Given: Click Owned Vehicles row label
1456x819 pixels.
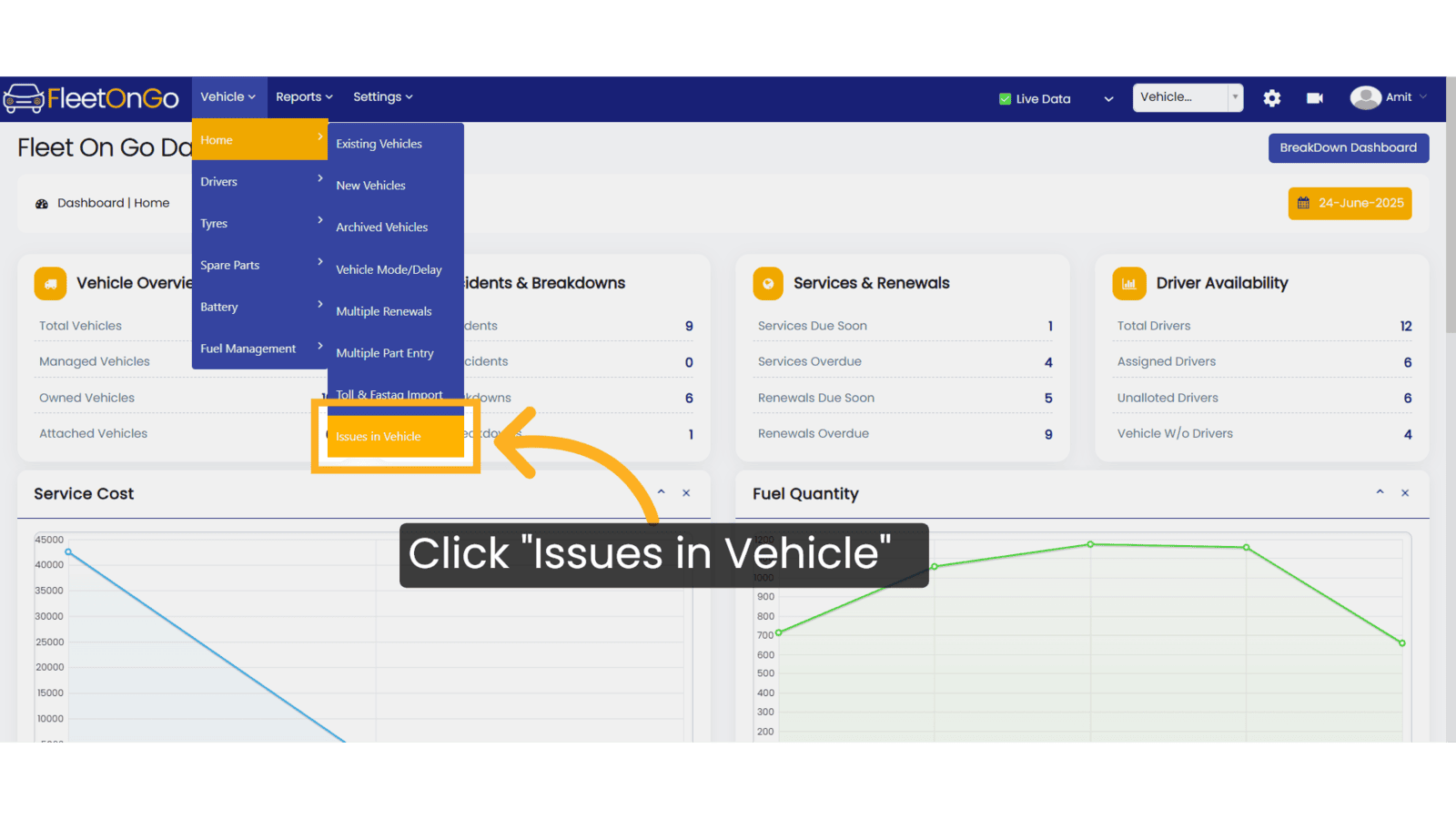Looking at the screenshot, I should [86, 398].
